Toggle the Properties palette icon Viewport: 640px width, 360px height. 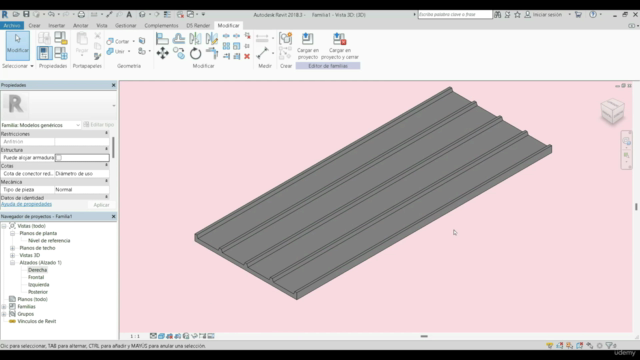[x=44, y=53]
